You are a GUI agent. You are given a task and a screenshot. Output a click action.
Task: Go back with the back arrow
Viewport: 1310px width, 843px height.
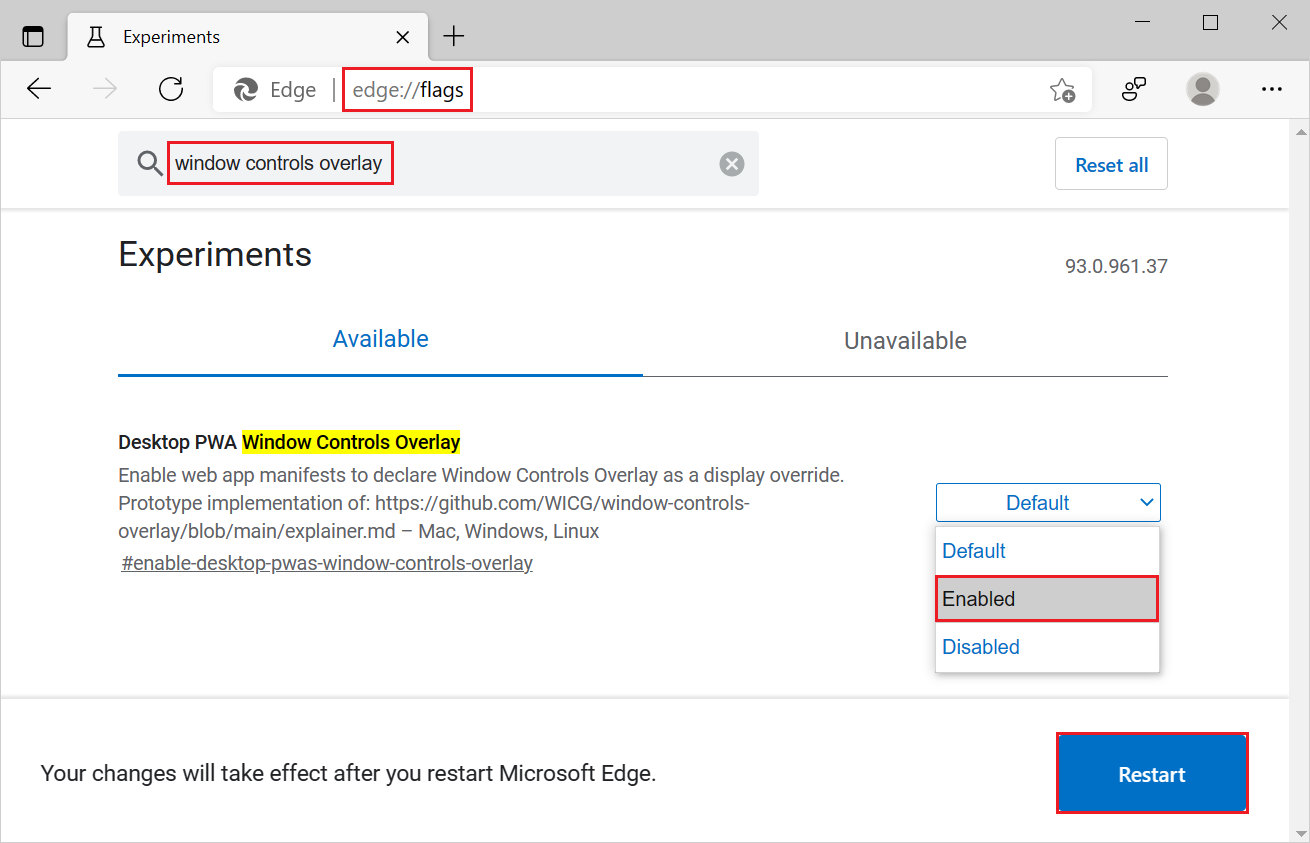(x=38, y=89)
